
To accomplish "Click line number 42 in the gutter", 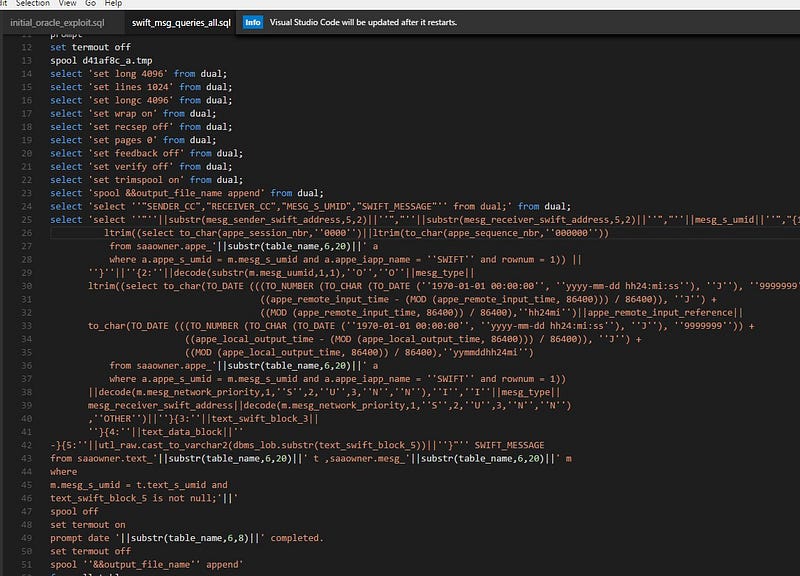I will pyautogui.click(x=27, y=445).
